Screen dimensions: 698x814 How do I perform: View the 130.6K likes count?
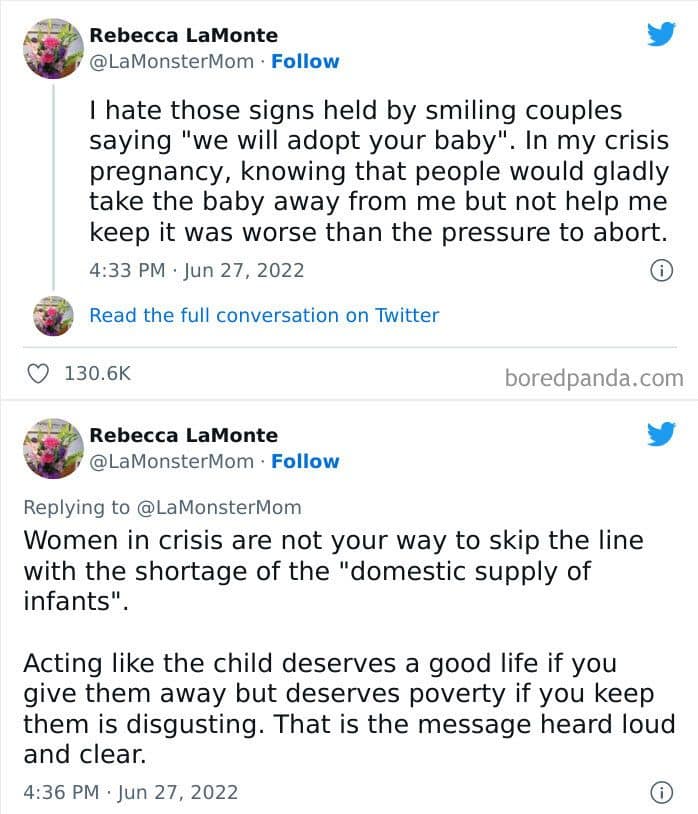(x=98, y=373)
